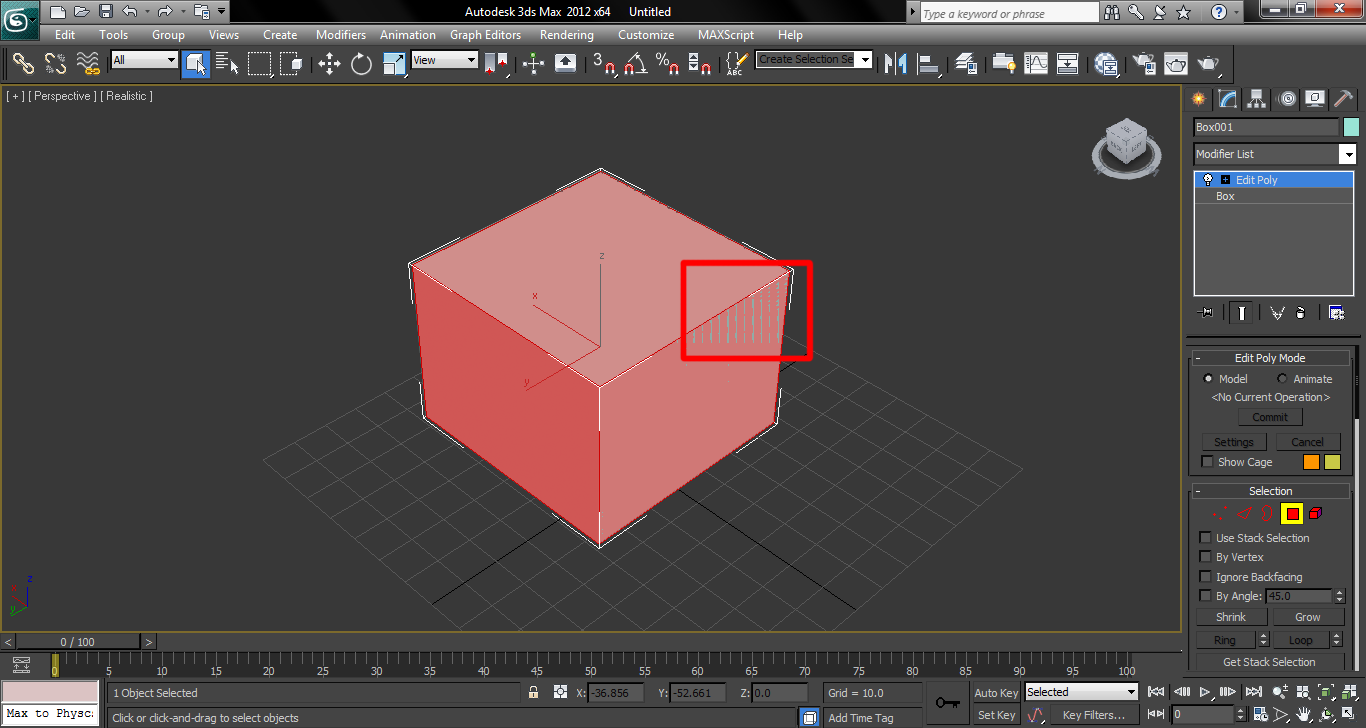Open the Select by Name list
Viewport: 1366px width, 728px height.
click(x=227, y=63)
